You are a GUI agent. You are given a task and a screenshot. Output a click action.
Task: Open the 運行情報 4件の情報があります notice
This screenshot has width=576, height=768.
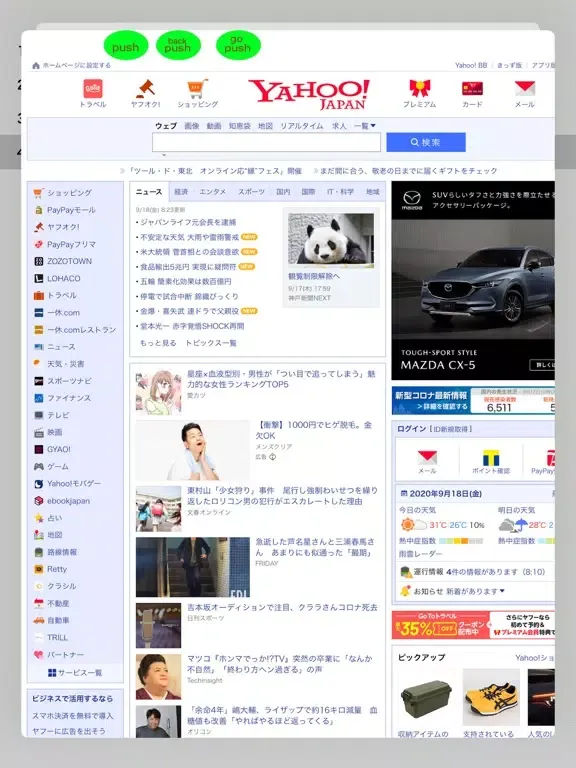click(473, 572)
